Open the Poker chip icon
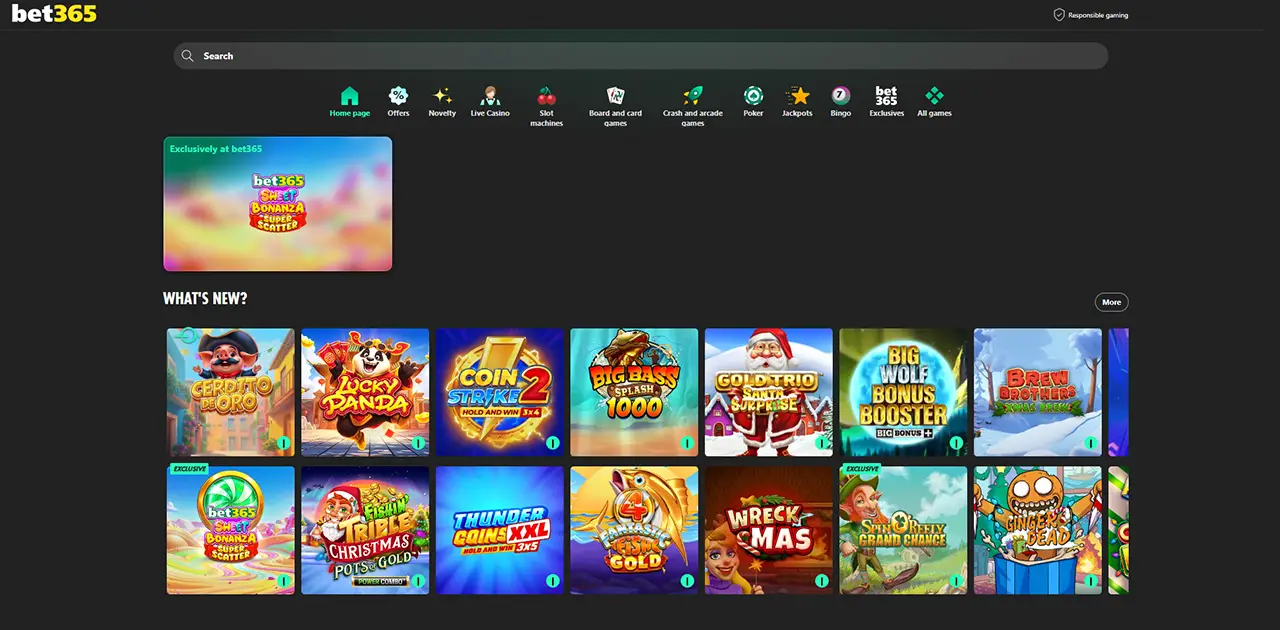The width and height of the screenshot is (1280, 630). (x=753, y=97)
